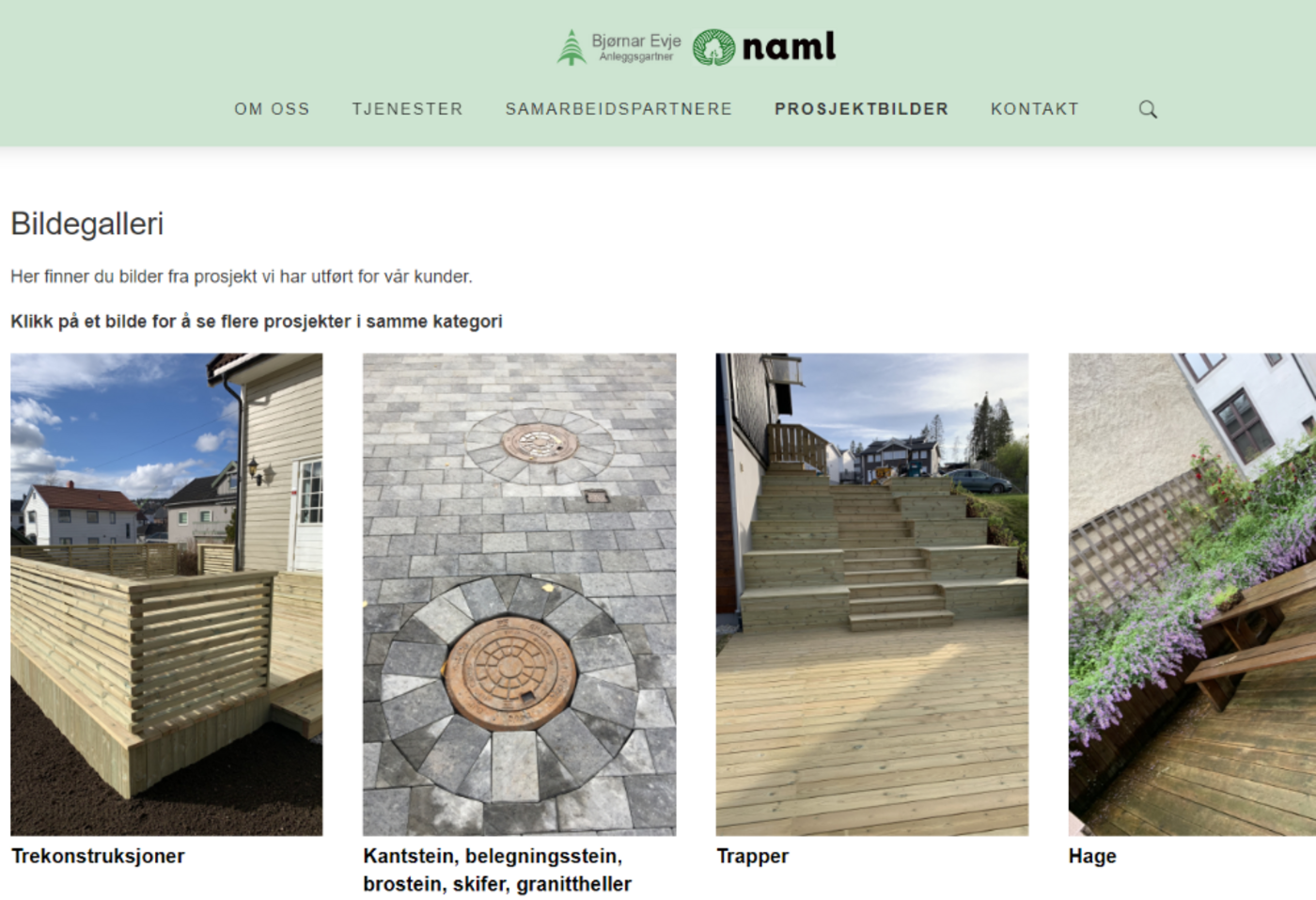The width and height of the screenshot is (1316, 900).
Task: Follow the Trapper caption link
Action: click(x=753, y=857)
